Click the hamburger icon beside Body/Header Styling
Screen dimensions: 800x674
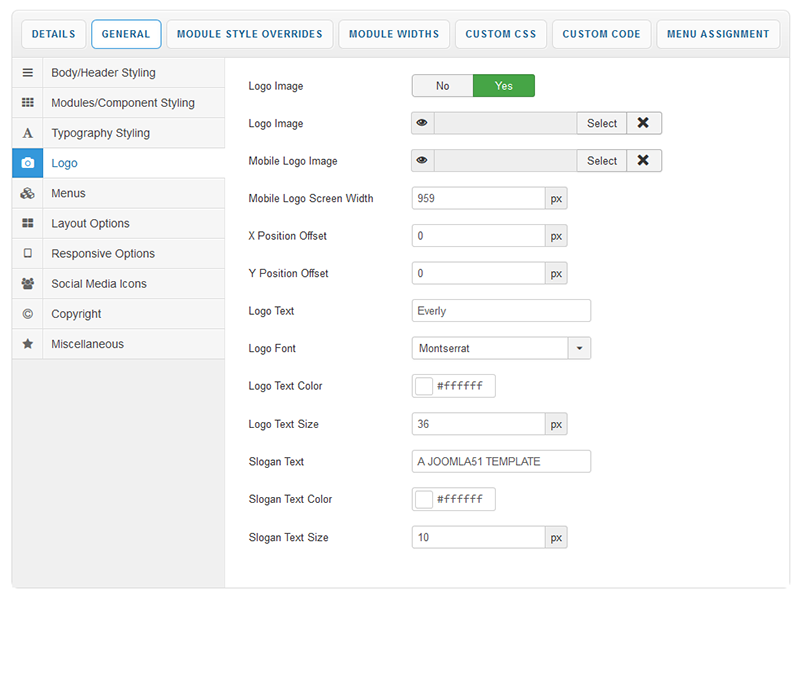click(27, 73)
